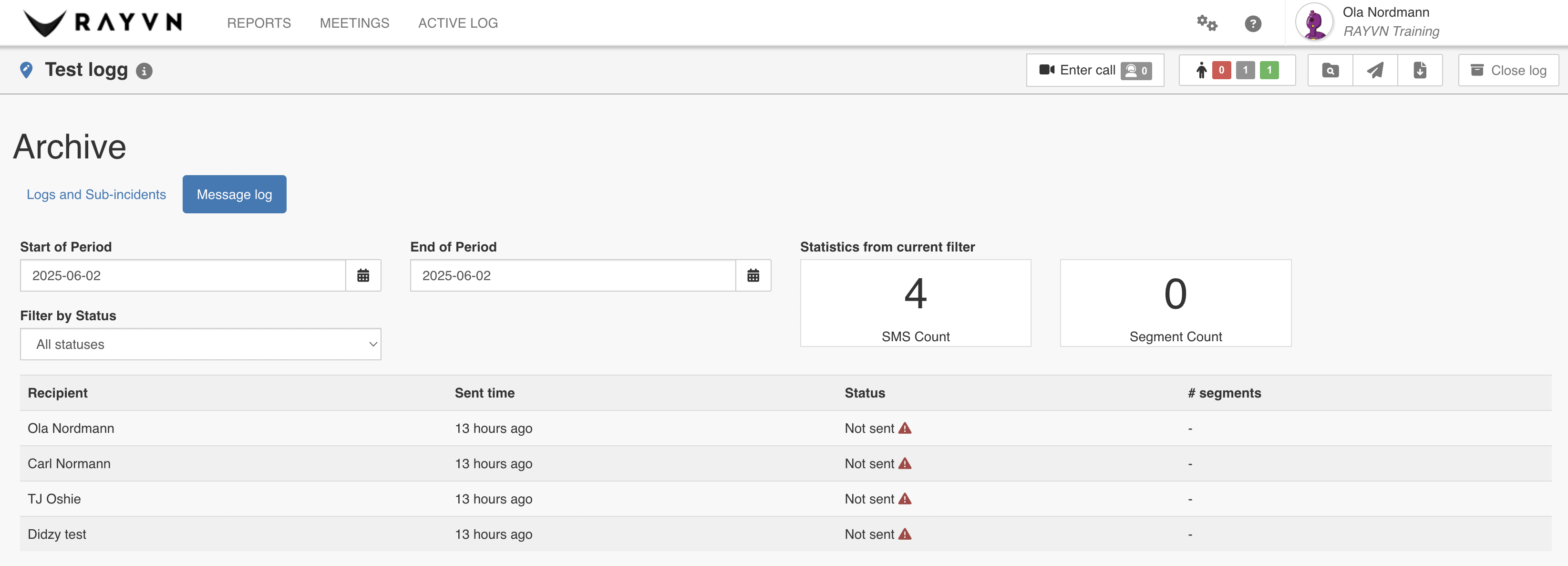Click the Enter call video button
The height and width of the screenshot is (566, 1568).
click(x=1094, y=70)
